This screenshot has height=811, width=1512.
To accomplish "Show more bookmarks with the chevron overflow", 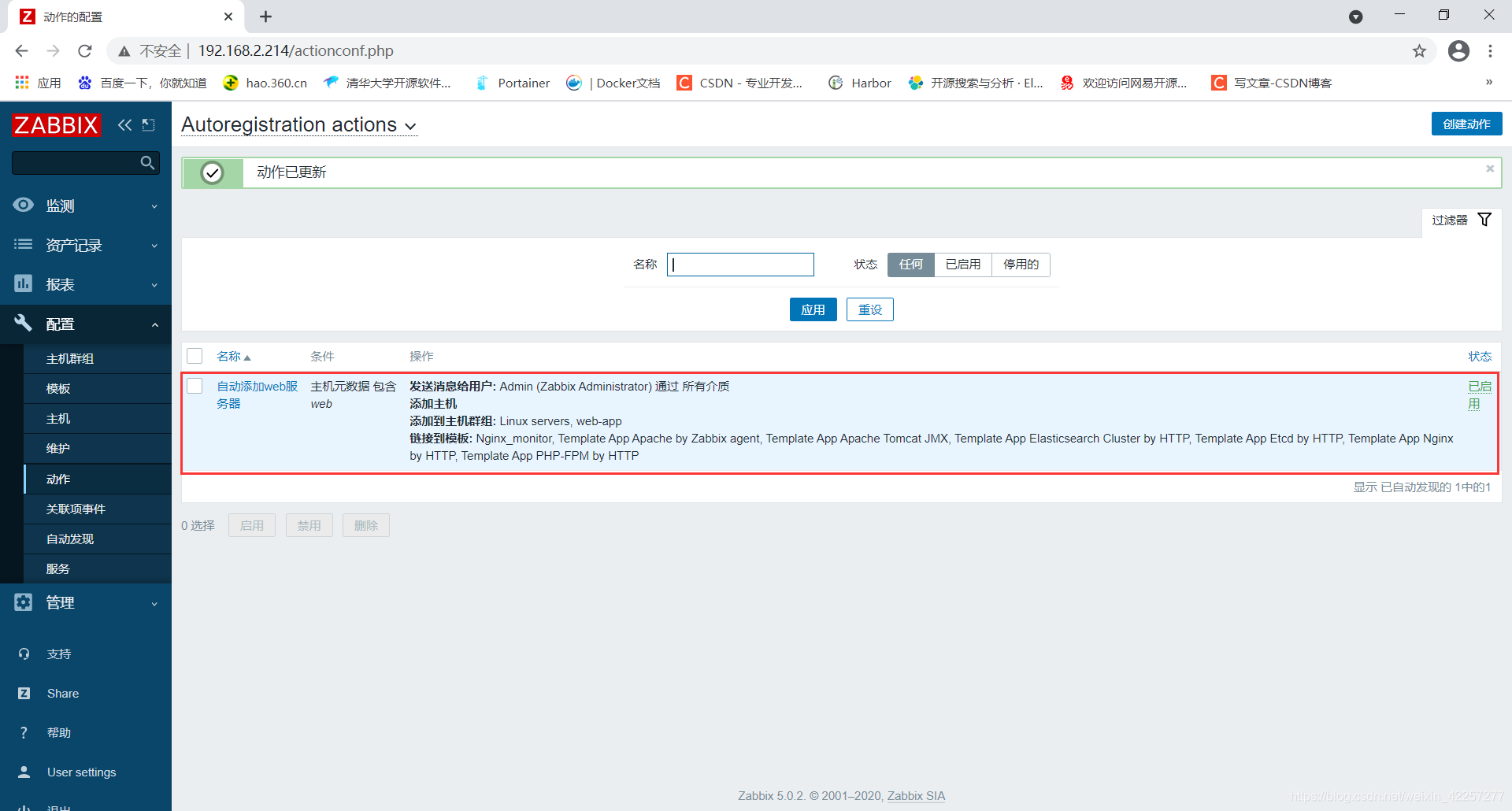I will tap(1488, 82).
